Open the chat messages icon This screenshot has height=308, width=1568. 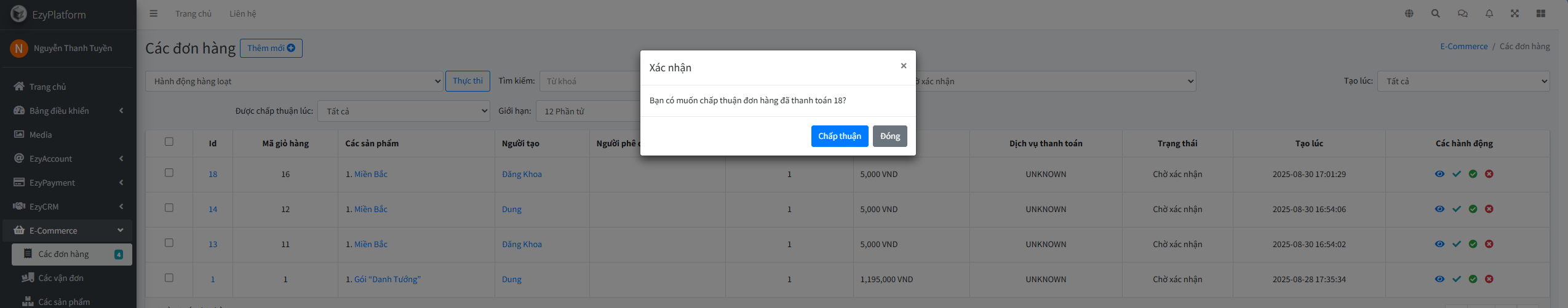click(1462, 14)
